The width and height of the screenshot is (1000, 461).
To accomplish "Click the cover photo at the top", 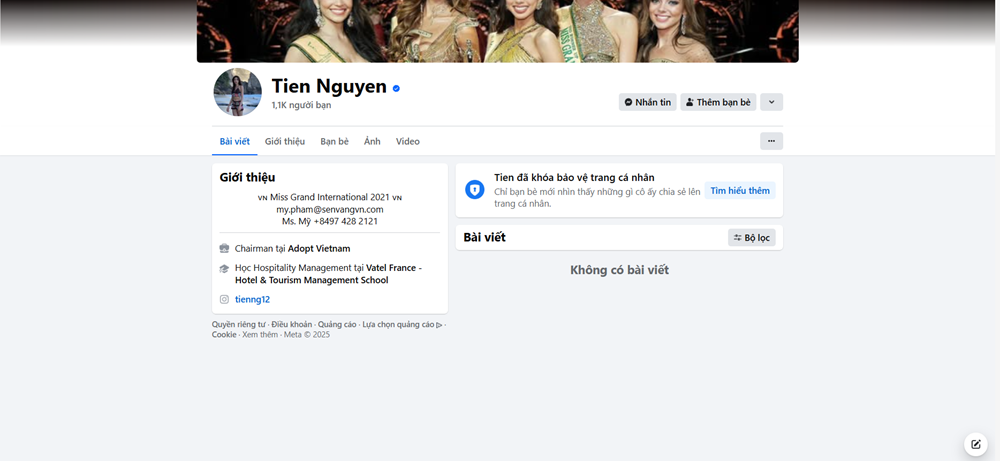I will (x=497, y=30).
